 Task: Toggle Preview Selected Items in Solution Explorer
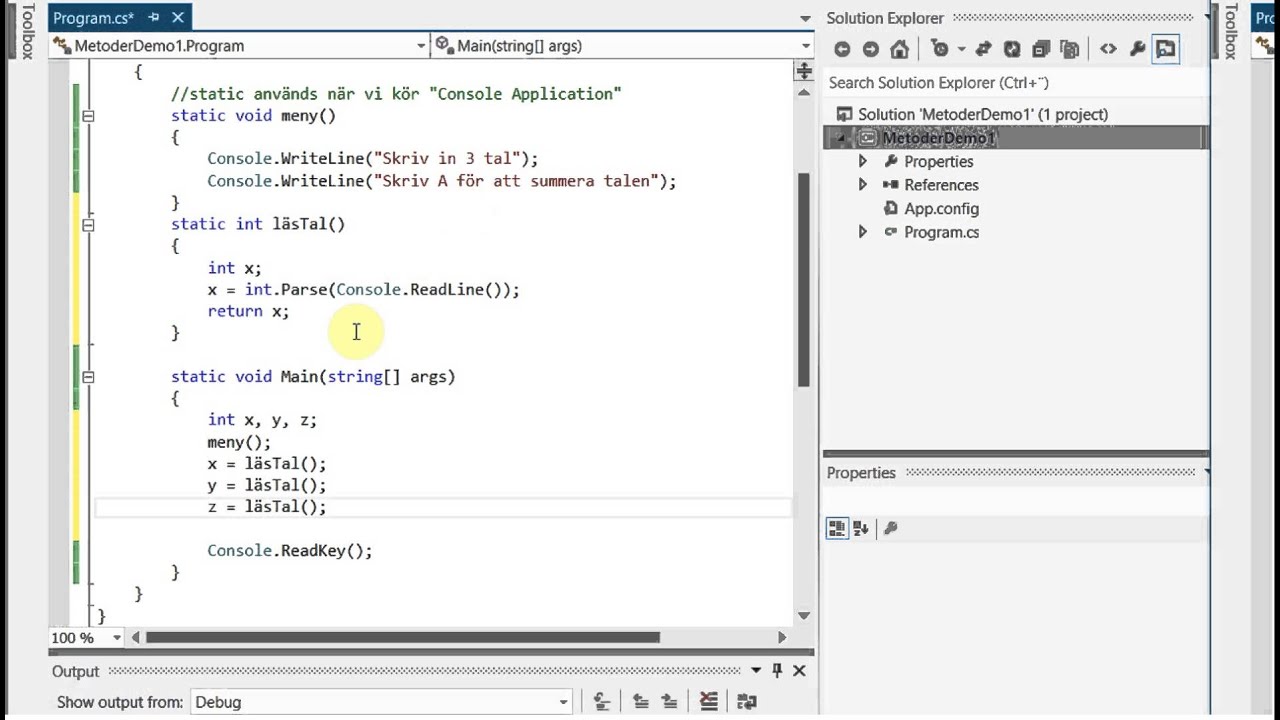coord(1165,49)
